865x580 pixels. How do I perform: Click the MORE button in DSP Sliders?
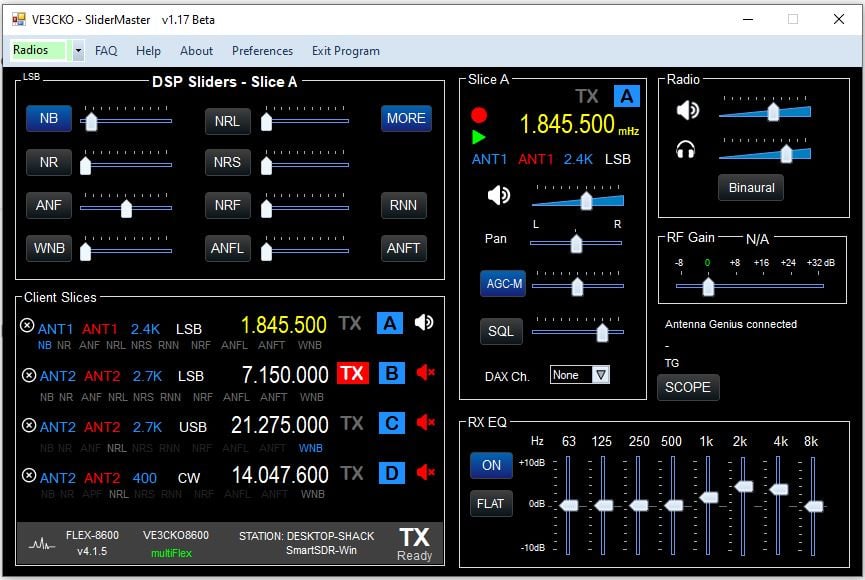406,118
